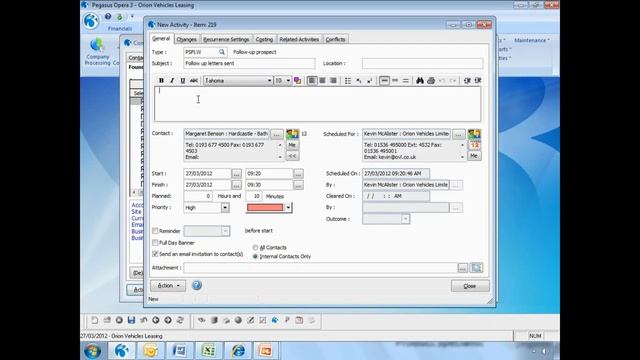Image resolution: width=640 pixels, height=360 pixels.
Task: Switch to the Changes tab
Action: click(x=187, y=39)
